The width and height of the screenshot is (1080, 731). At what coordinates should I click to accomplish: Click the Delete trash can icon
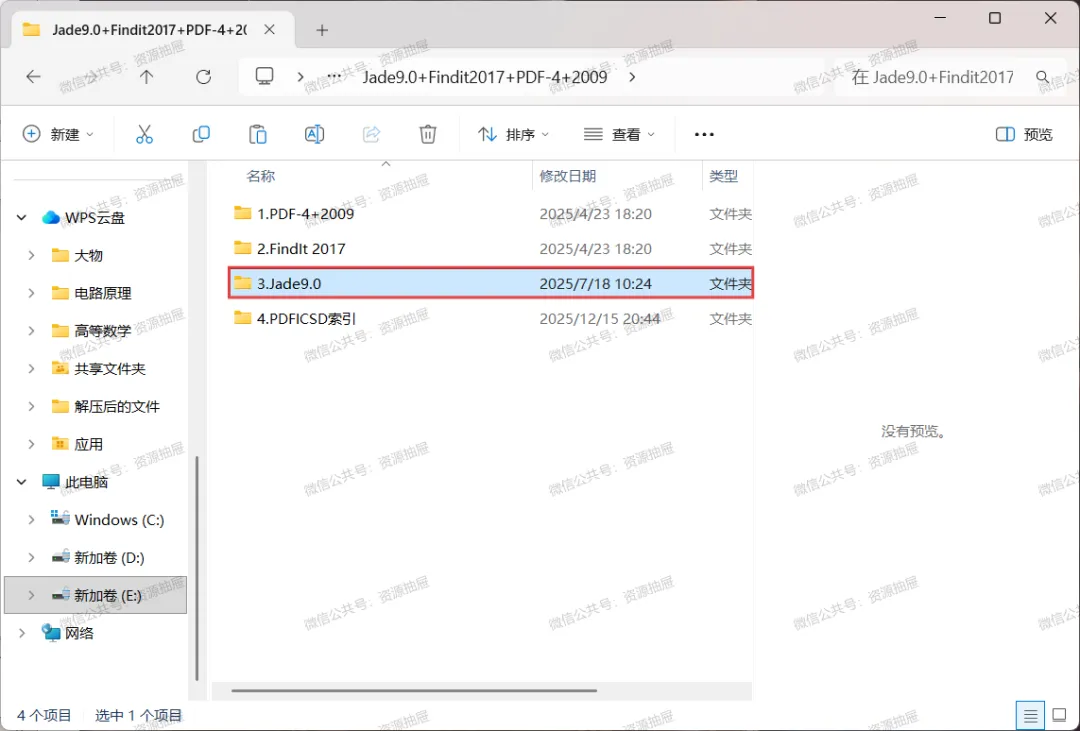pyautogui.click(x=428, y=134)
